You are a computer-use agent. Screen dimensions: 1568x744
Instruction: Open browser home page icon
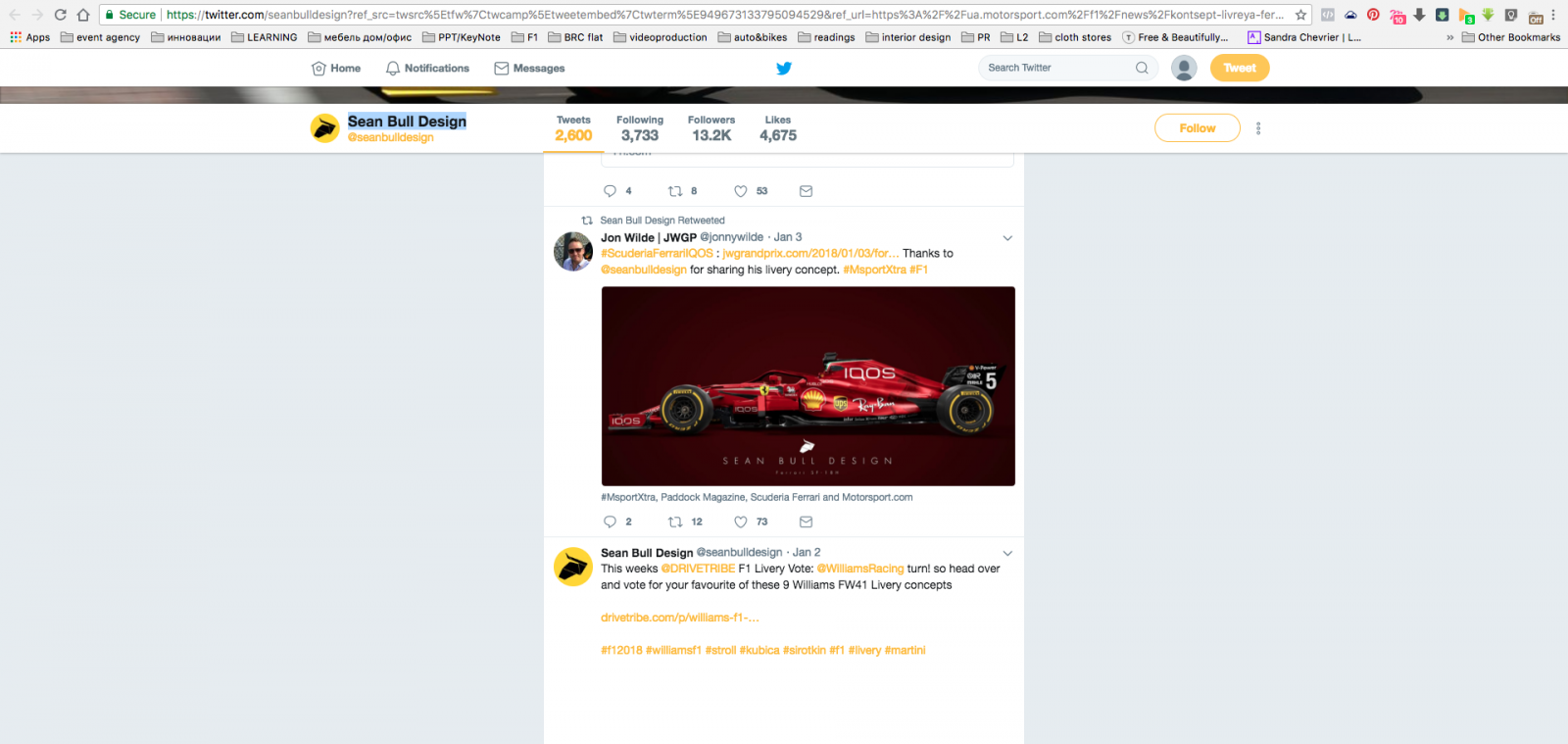[83, 15]
